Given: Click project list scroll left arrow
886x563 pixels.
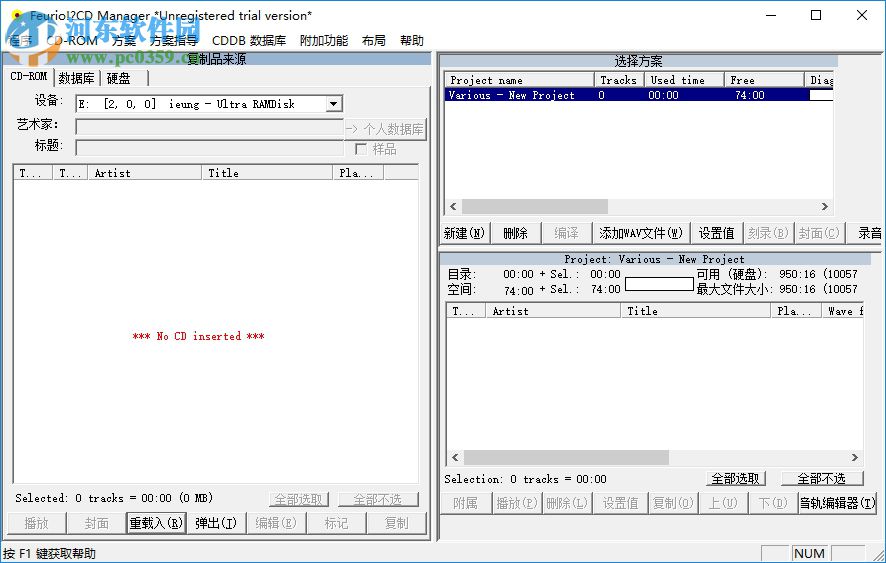Looking at the screenshot, I should [x=453, y=206].
